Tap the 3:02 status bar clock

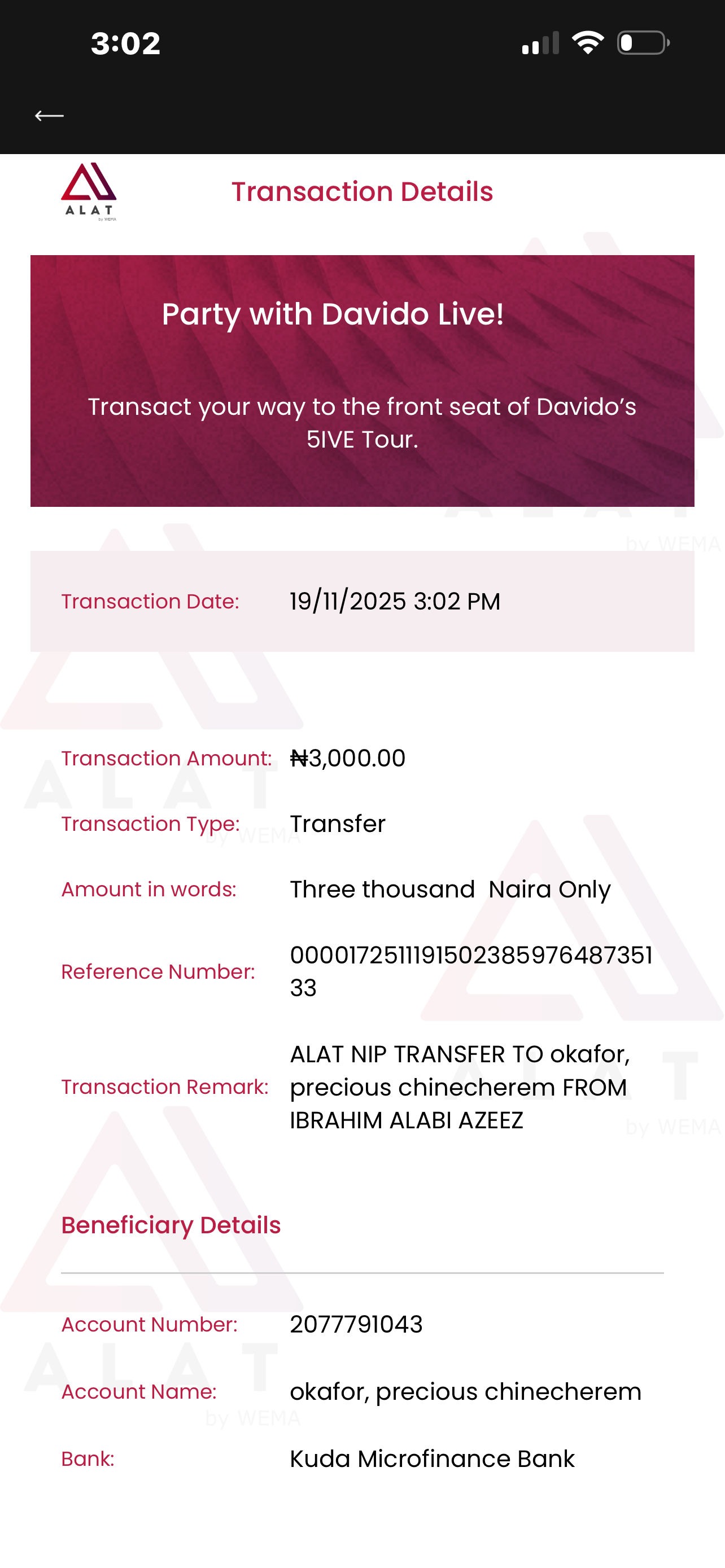pyautogui.click(x=125, y=44)
